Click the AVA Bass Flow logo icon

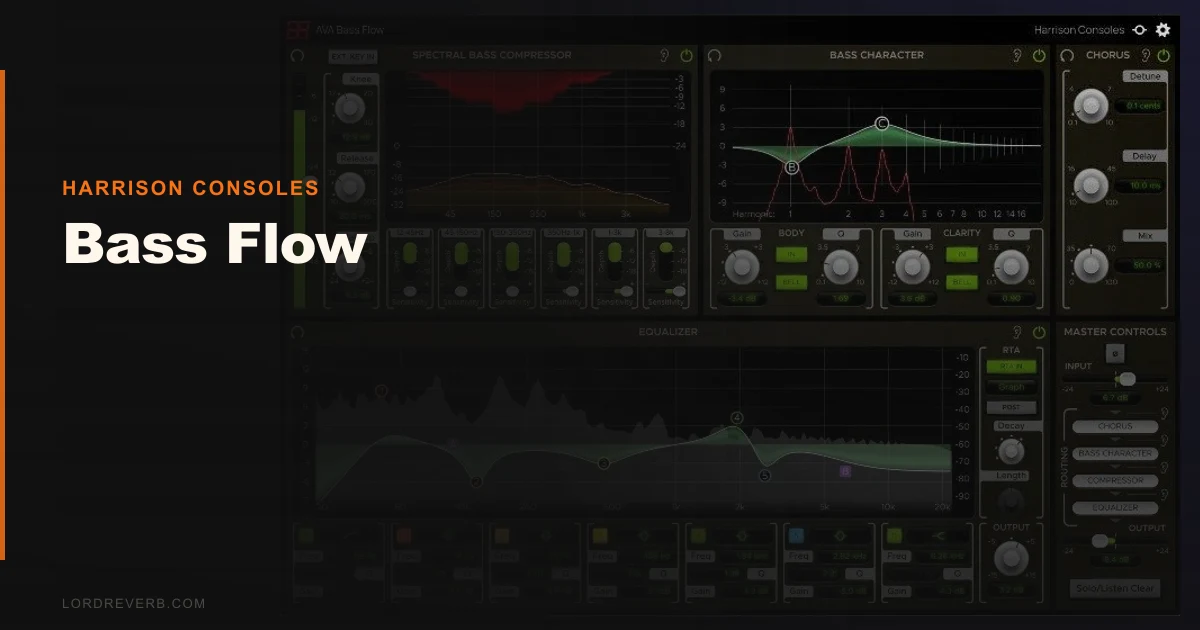coord(297,30)
